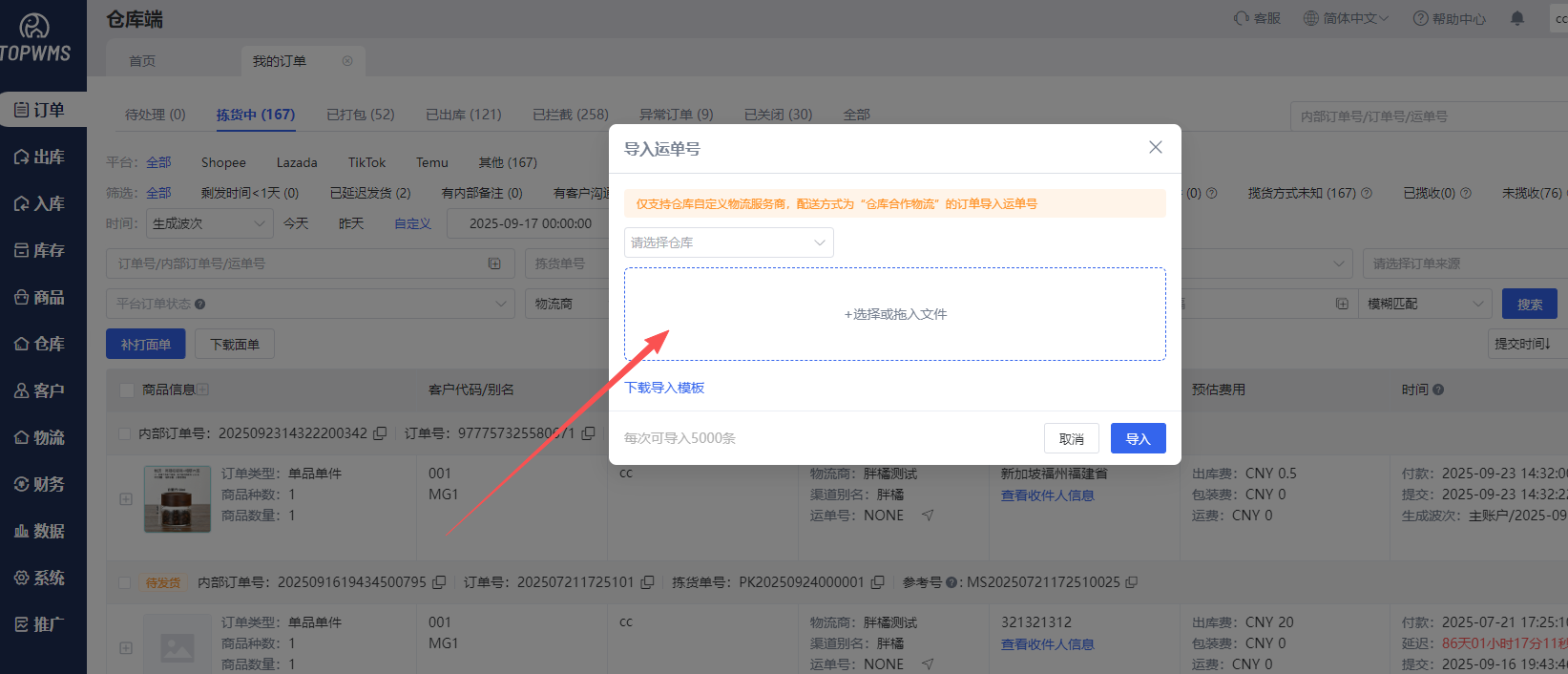The height and width of the screenshot is (674, 1568).
Task: Open the 推广 sidebar section
Action: point(40,624)
